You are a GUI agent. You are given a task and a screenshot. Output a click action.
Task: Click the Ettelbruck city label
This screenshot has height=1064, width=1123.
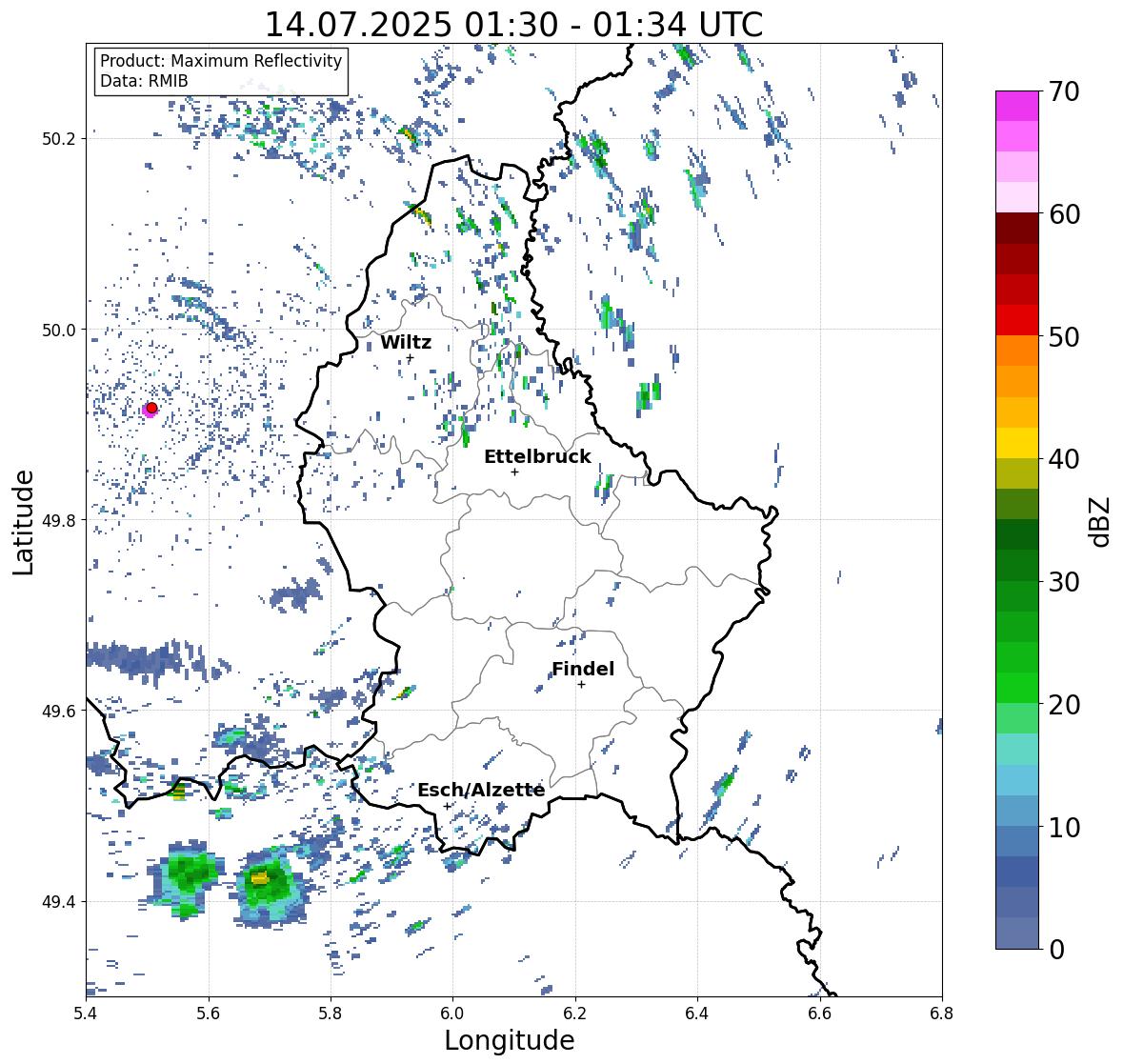coord(538,457)
